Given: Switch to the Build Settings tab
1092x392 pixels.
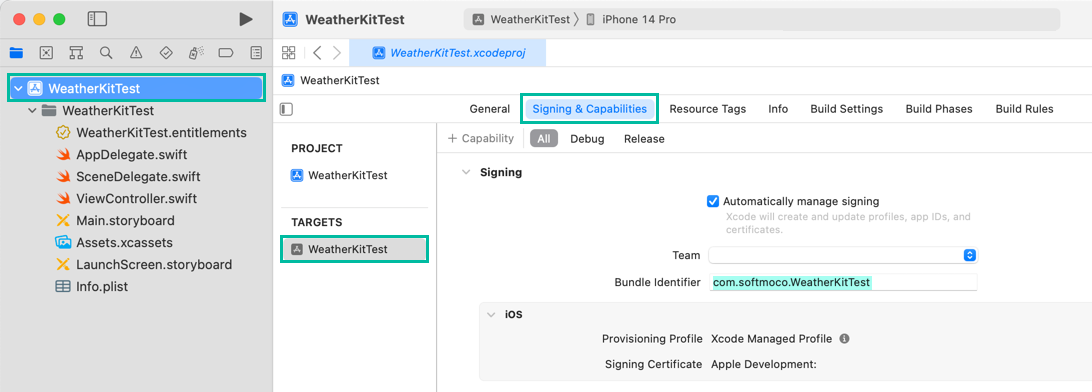Looking at the screenshot, I should (846, 109).
